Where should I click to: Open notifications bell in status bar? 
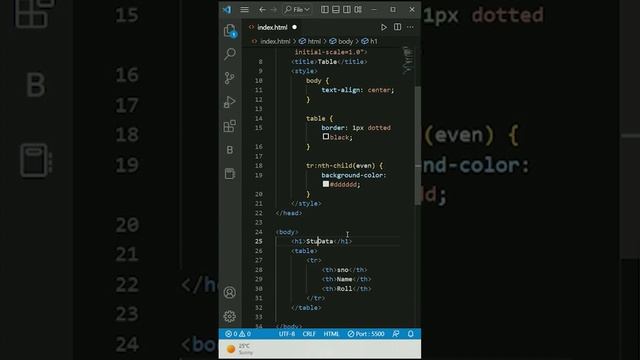[x=411, y=334]
